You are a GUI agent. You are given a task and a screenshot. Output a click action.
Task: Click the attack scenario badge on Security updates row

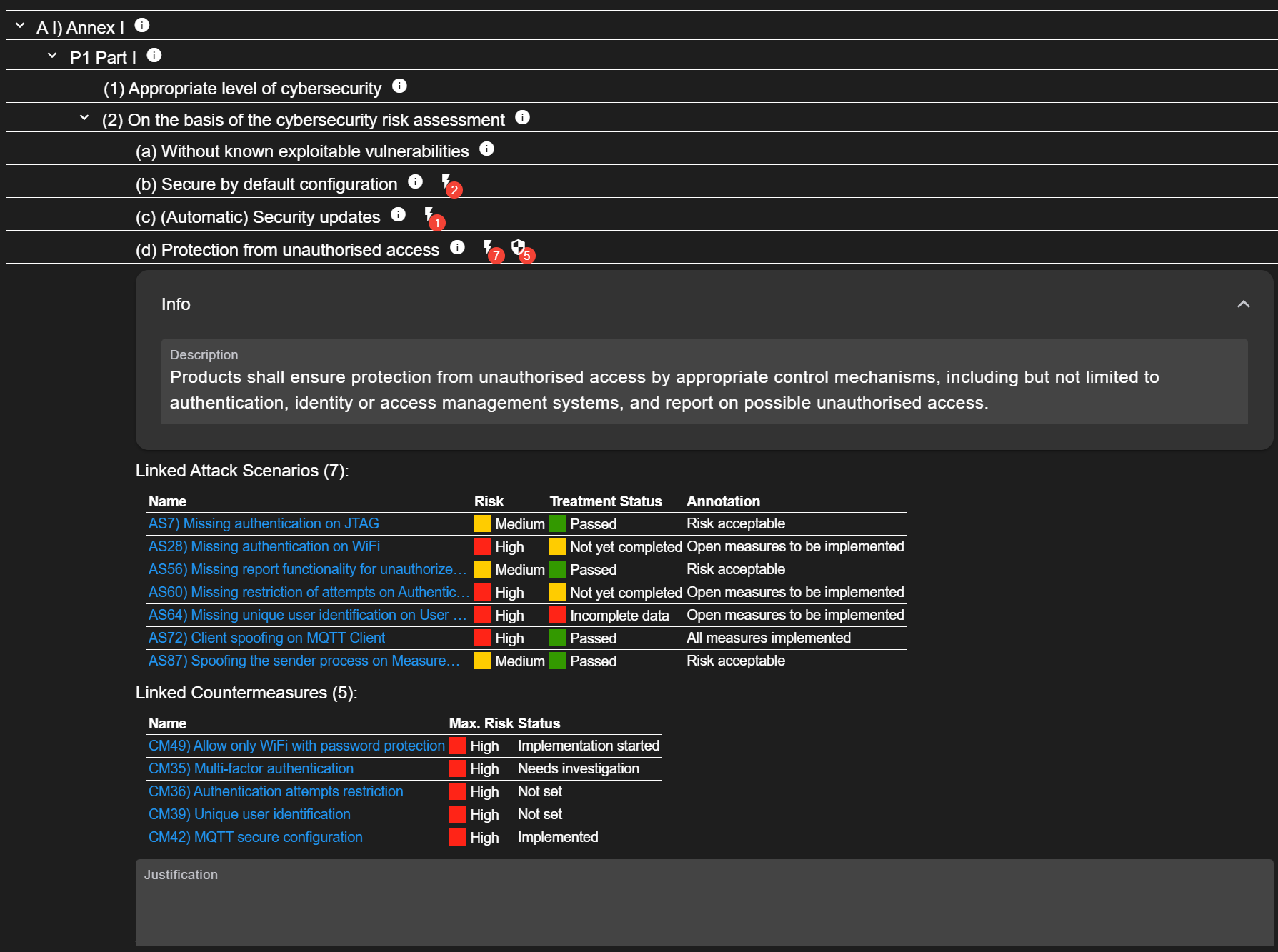(431, 217)
